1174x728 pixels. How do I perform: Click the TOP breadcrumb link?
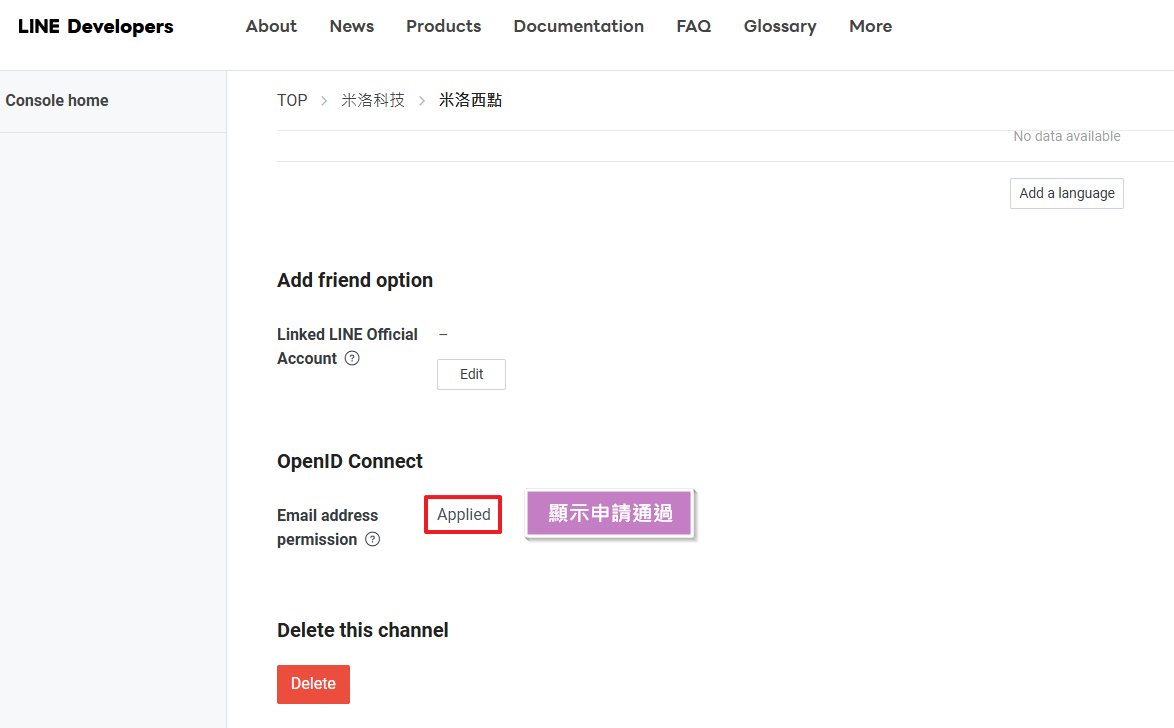click(292, 100)
